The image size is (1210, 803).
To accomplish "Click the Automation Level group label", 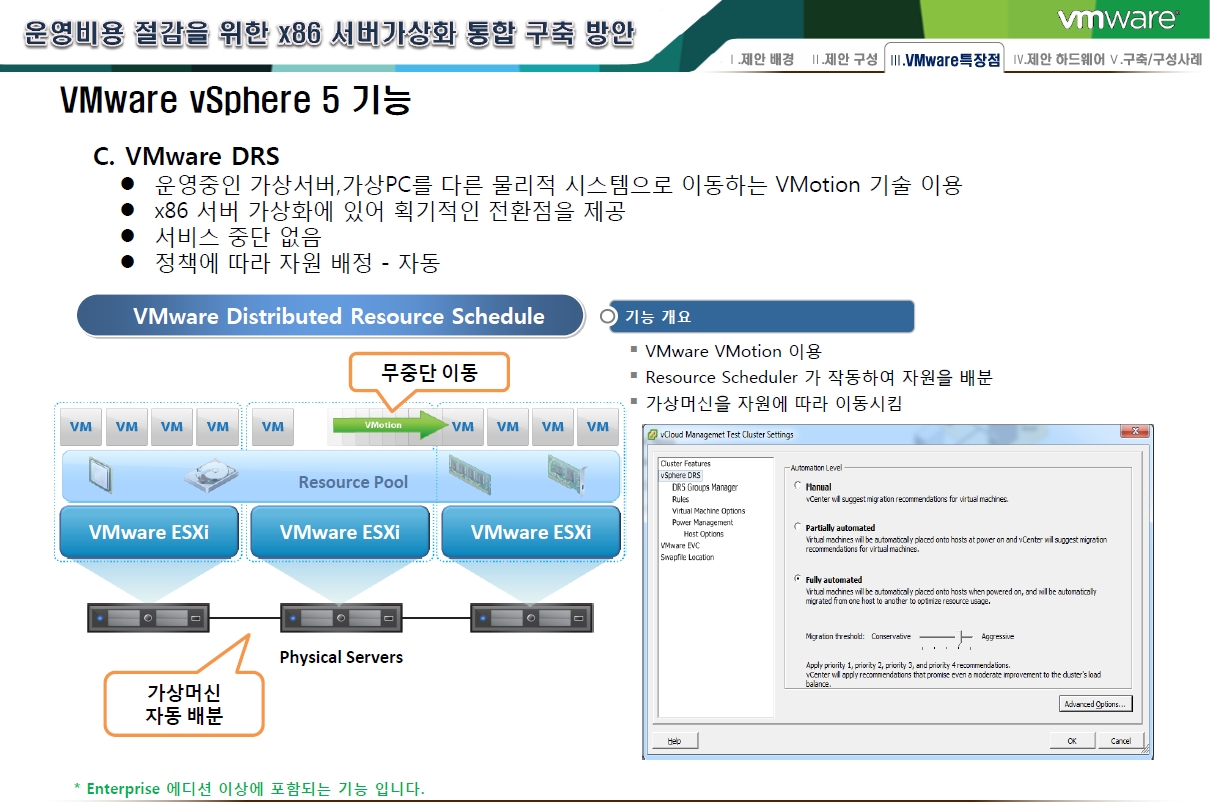I will tap(817, 468).
